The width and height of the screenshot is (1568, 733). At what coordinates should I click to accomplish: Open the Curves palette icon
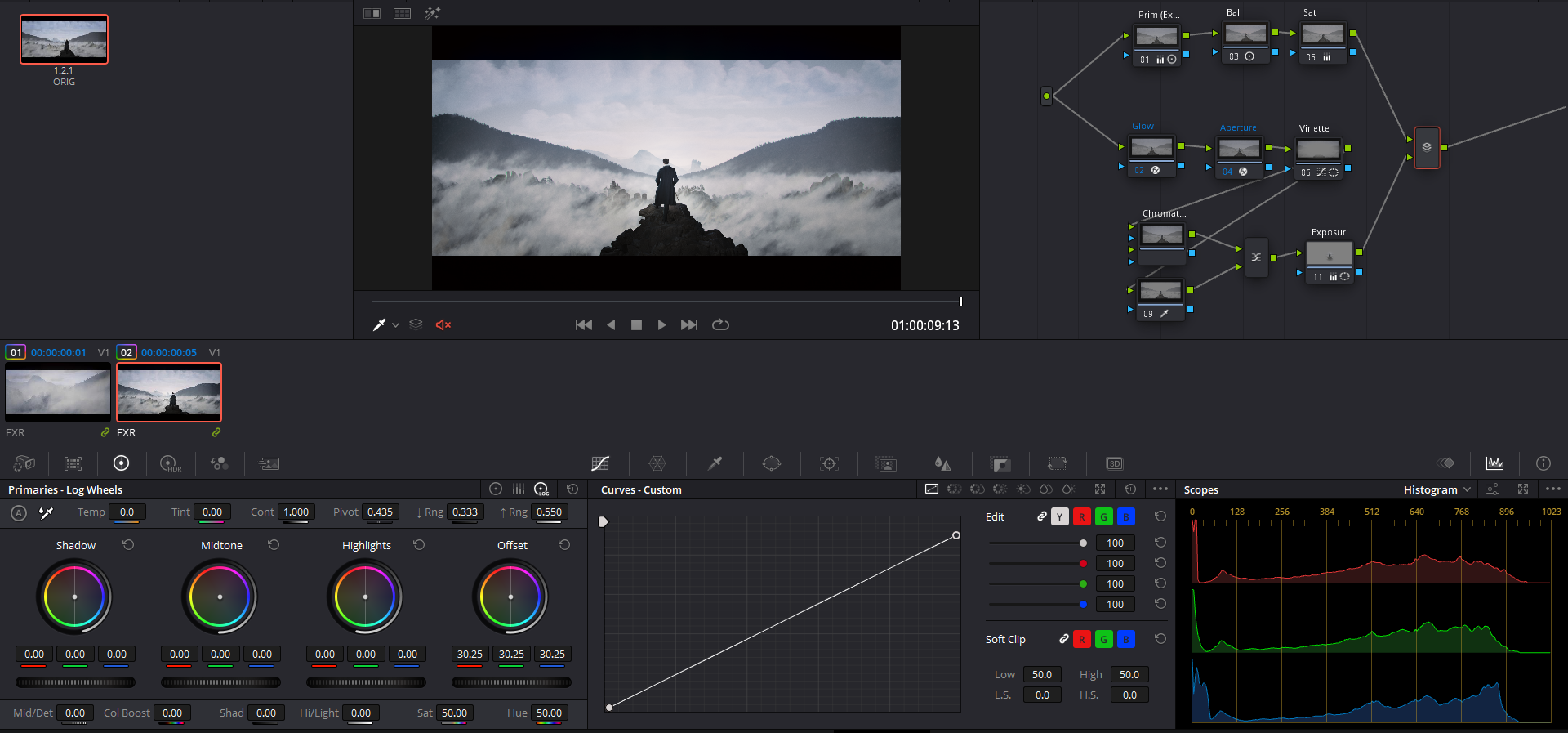click(600, 463)
